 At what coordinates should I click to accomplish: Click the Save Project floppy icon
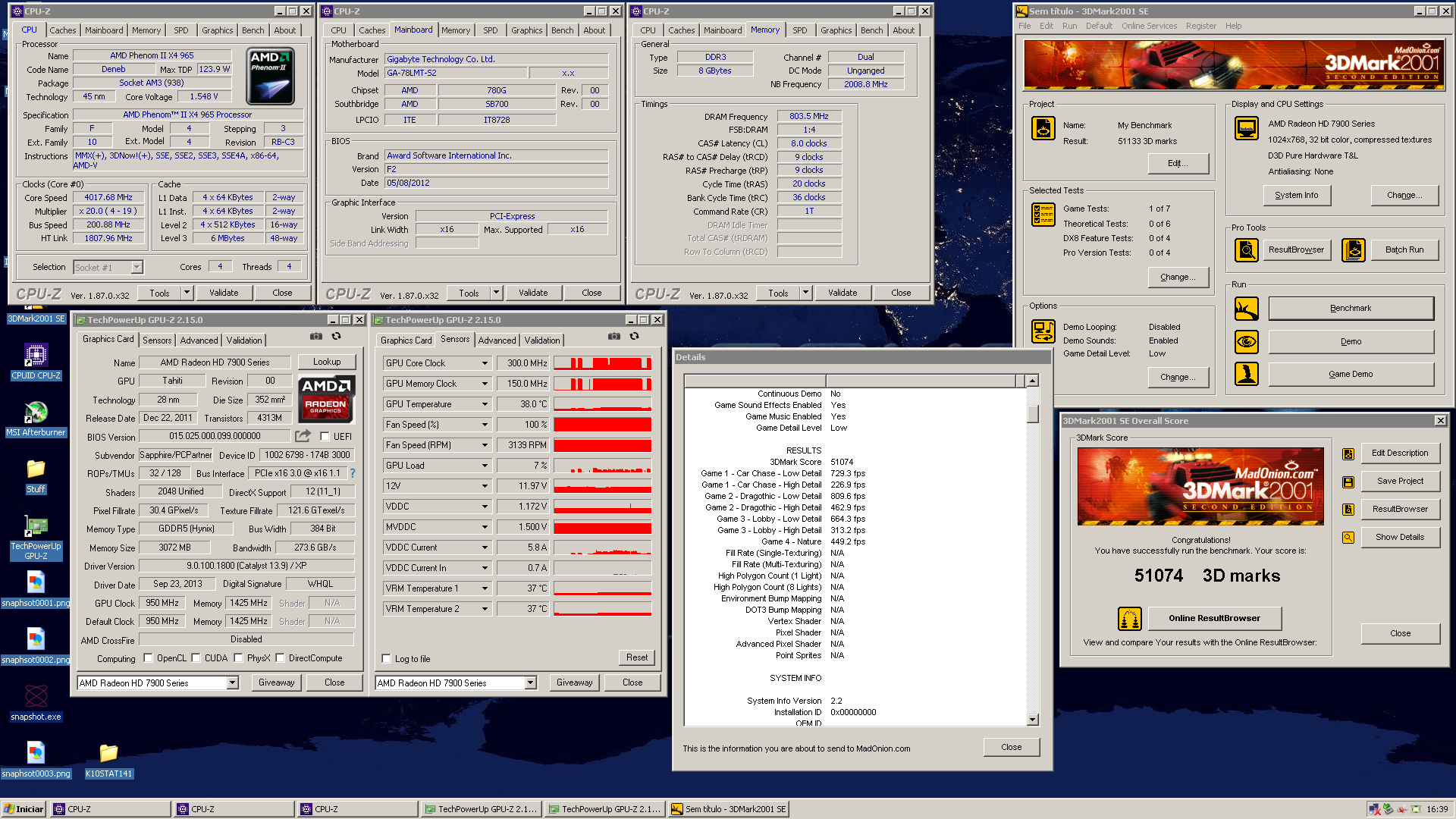point(1348,482)
